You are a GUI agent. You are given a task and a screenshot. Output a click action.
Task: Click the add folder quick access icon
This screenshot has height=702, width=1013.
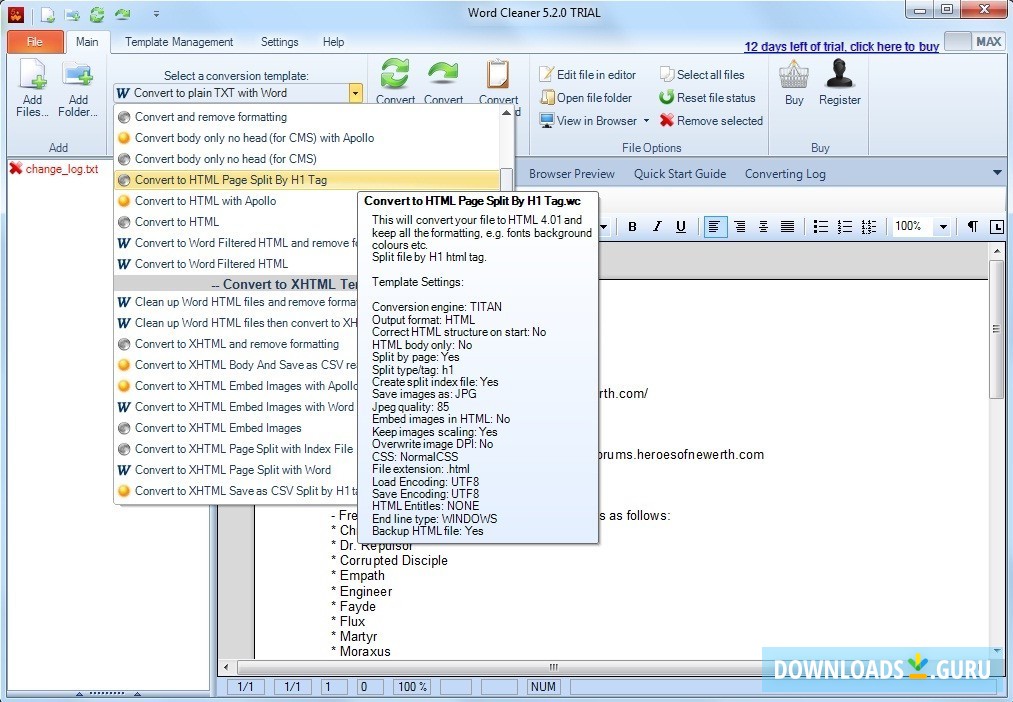(72, 14)
